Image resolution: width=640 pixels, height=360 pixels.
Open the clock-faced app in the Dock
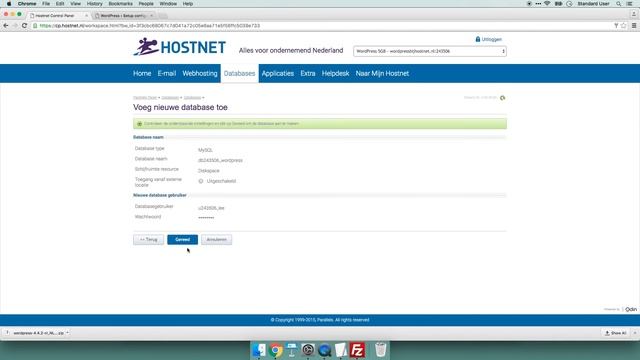308,350
